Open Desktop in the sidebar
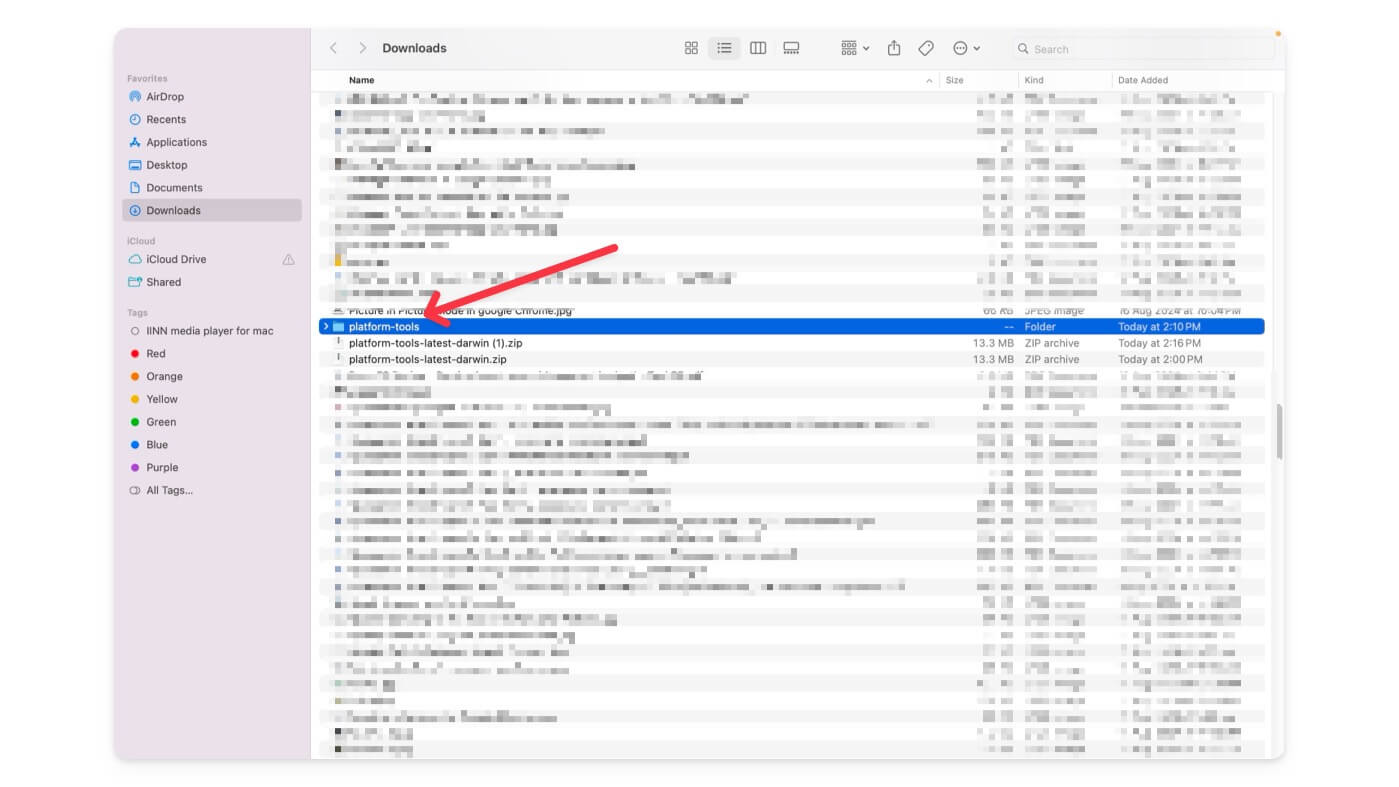The image size is (1399, 787). [212, 165]
